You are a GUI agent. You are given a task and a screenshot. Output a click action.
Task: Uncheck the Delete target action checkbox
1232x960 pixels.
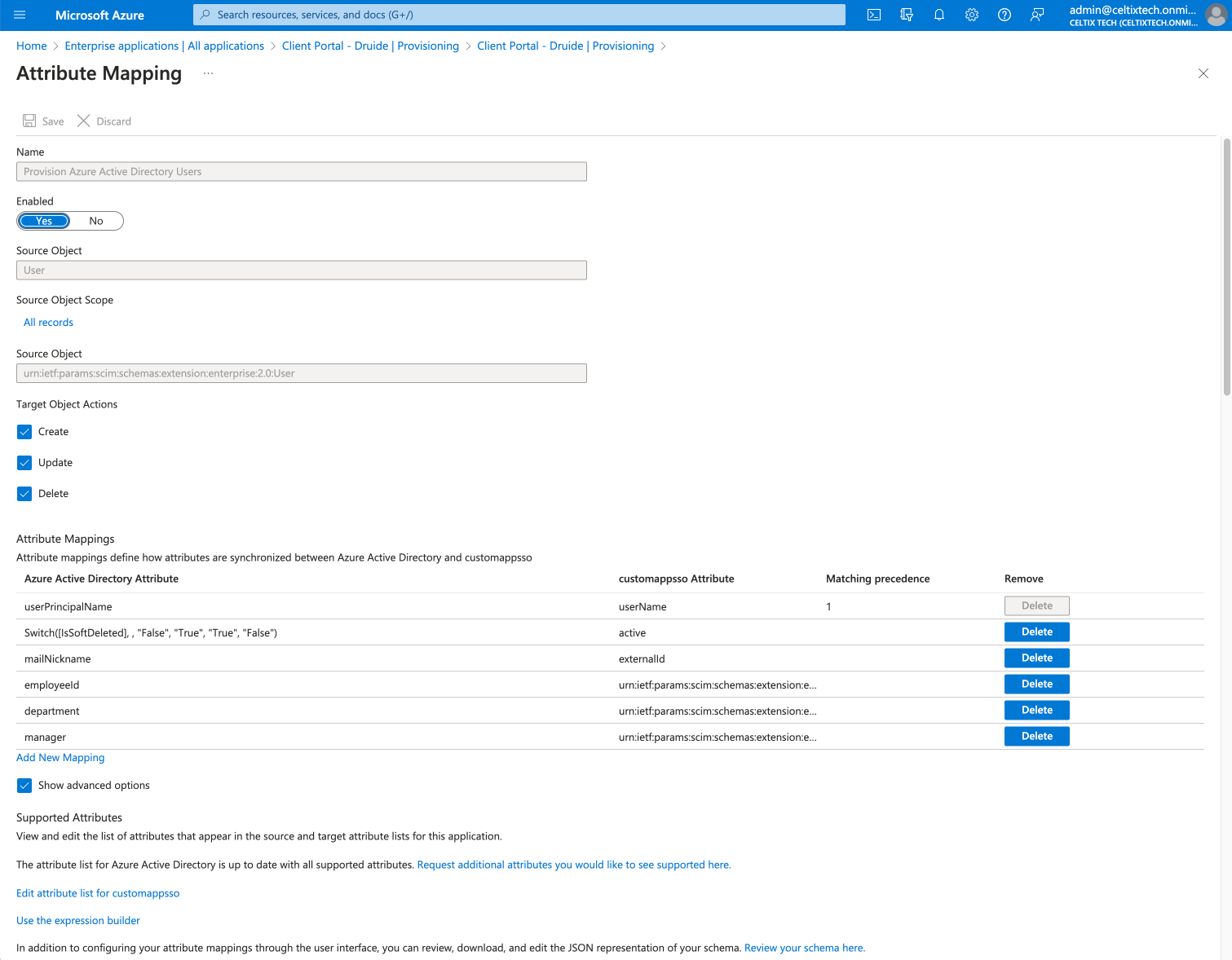tap(24, 494)
